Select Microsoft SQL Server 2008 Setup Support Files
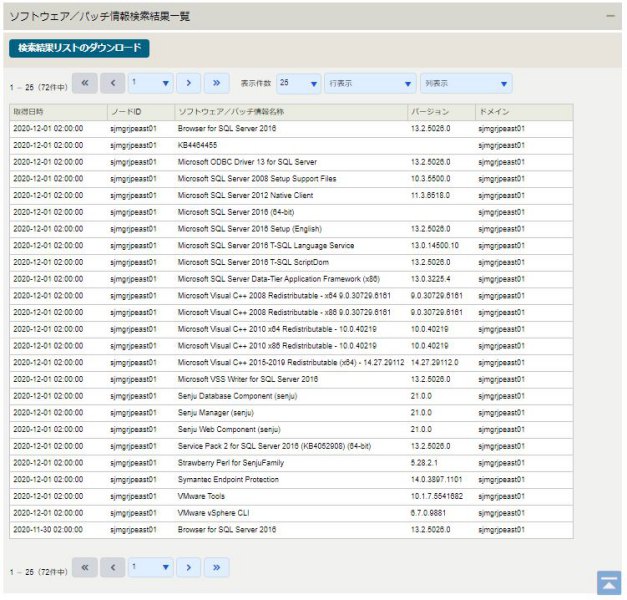 coord(257,179)
